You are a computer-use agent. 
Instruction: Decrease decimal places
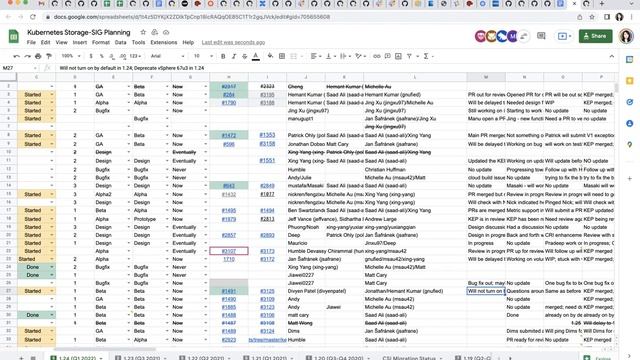pyautogui.click(x=112, y=56)
